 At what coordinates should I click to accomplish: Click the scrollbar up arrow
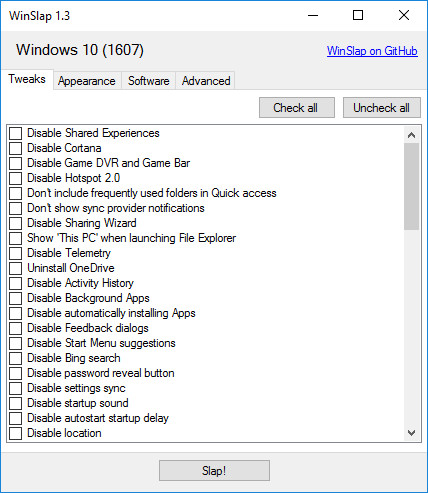click(x=412, y=135)
